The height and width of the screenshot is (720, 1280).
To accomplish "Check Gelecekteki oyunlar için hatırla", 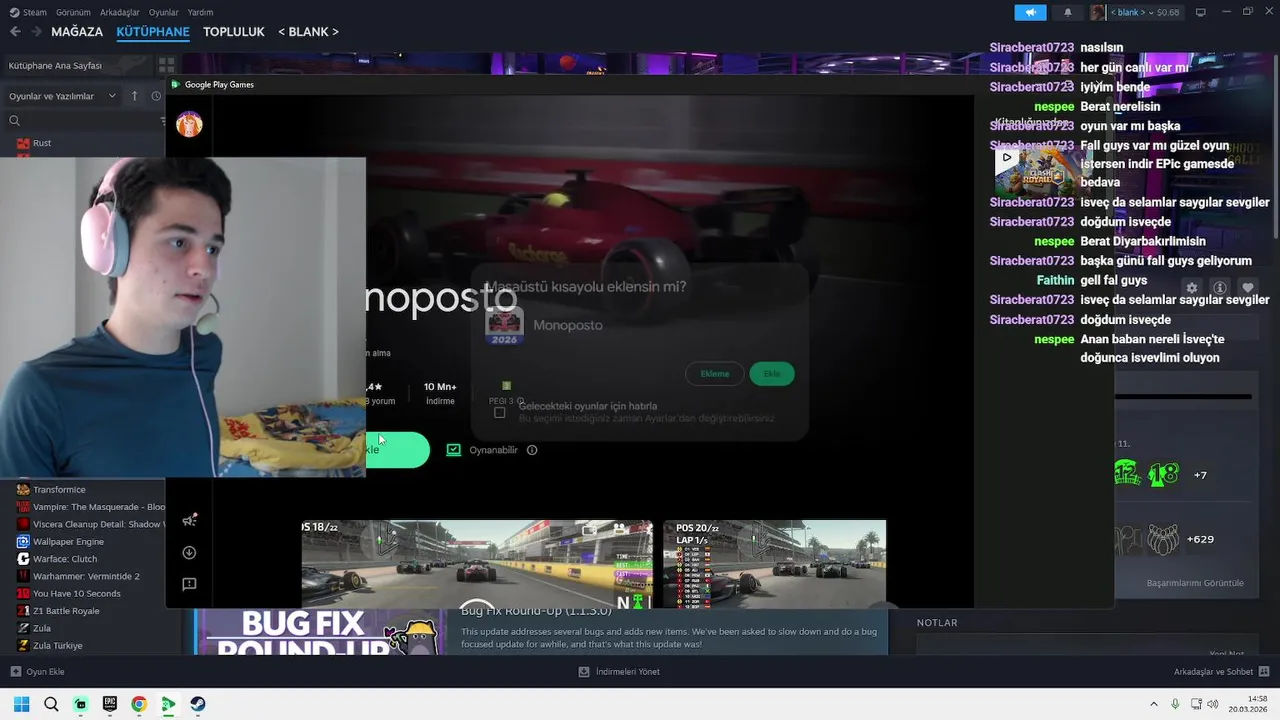I will coord(500,412).
